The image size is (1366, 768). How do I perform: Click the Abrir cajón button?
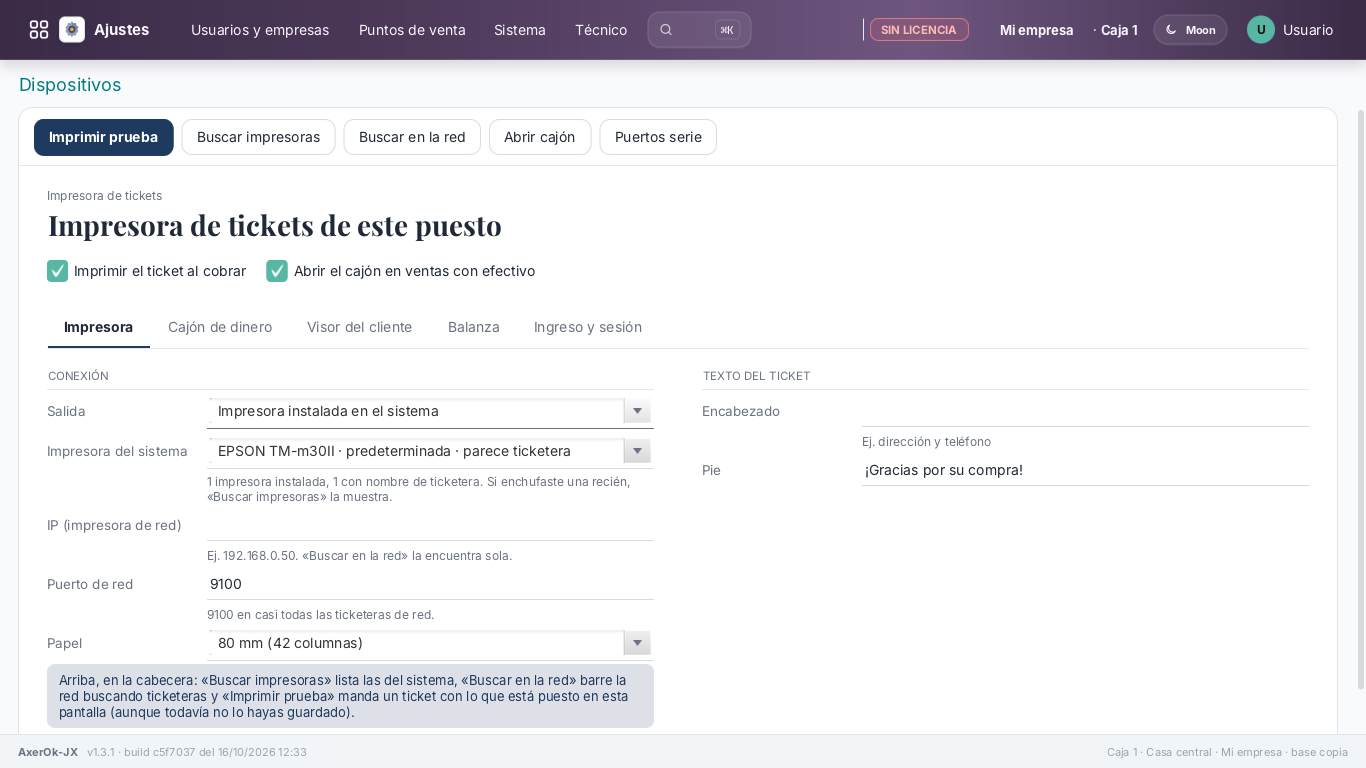(540, 137)
